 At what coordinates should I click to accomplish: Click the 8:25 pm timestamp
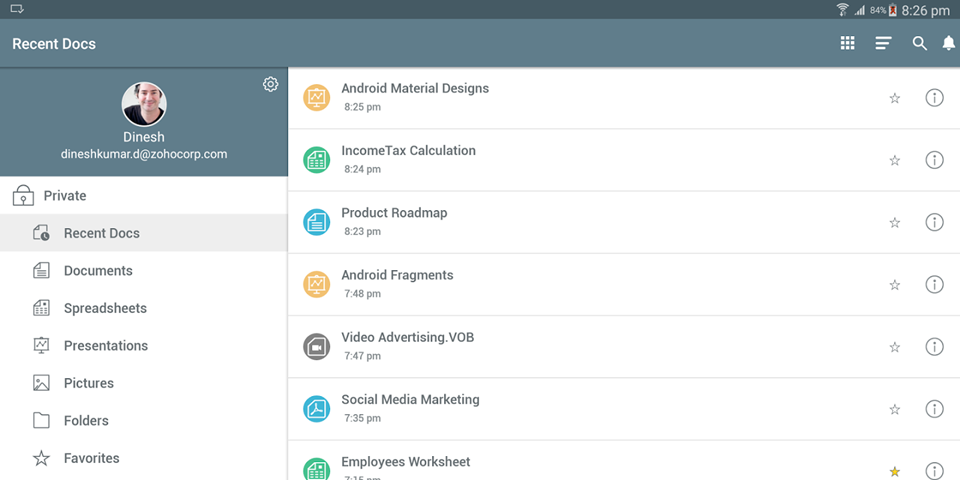(x=362, y=107)
